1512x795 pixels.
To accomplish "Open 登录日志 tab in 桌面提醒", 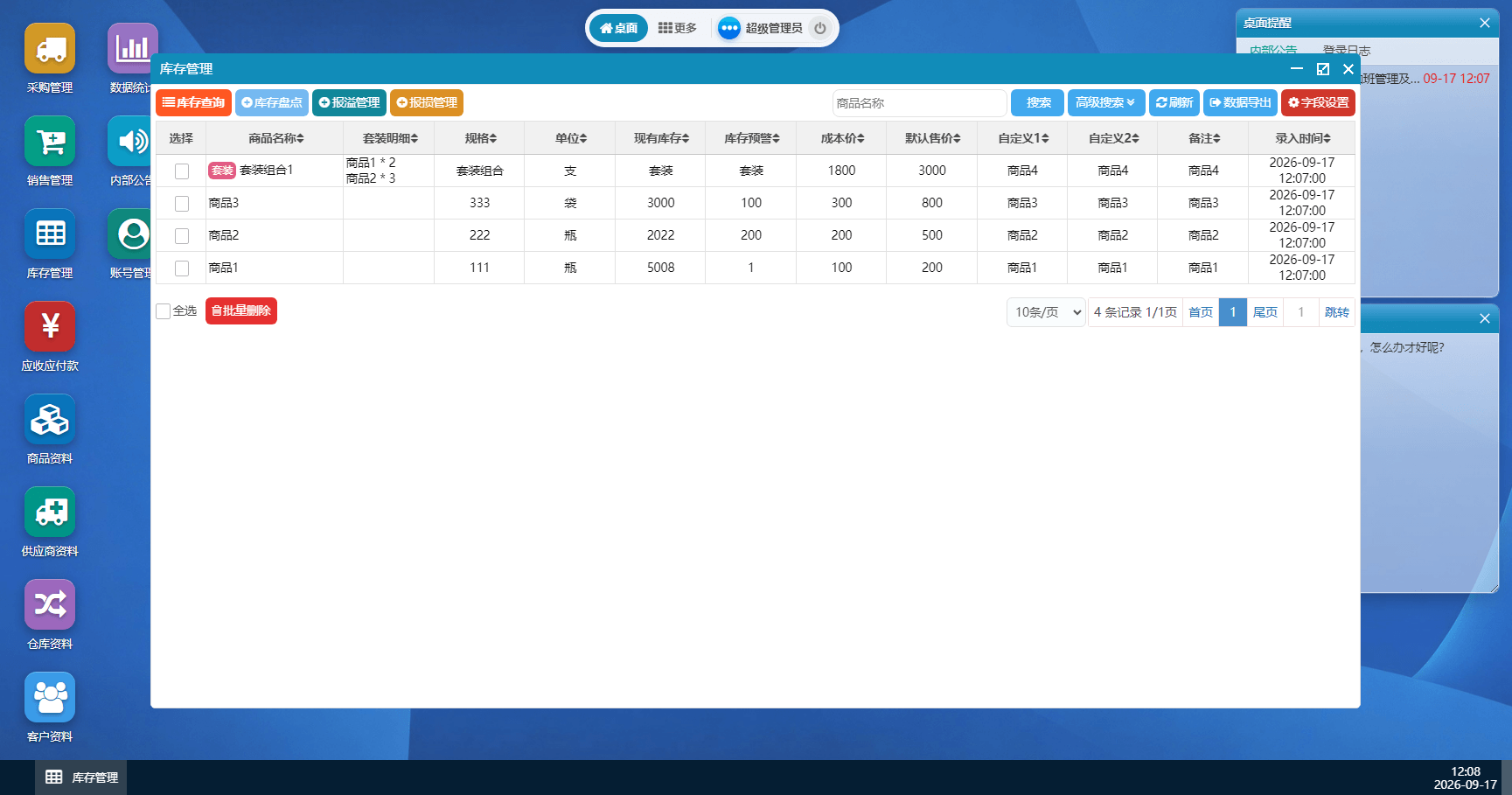I will (1347, 50).
